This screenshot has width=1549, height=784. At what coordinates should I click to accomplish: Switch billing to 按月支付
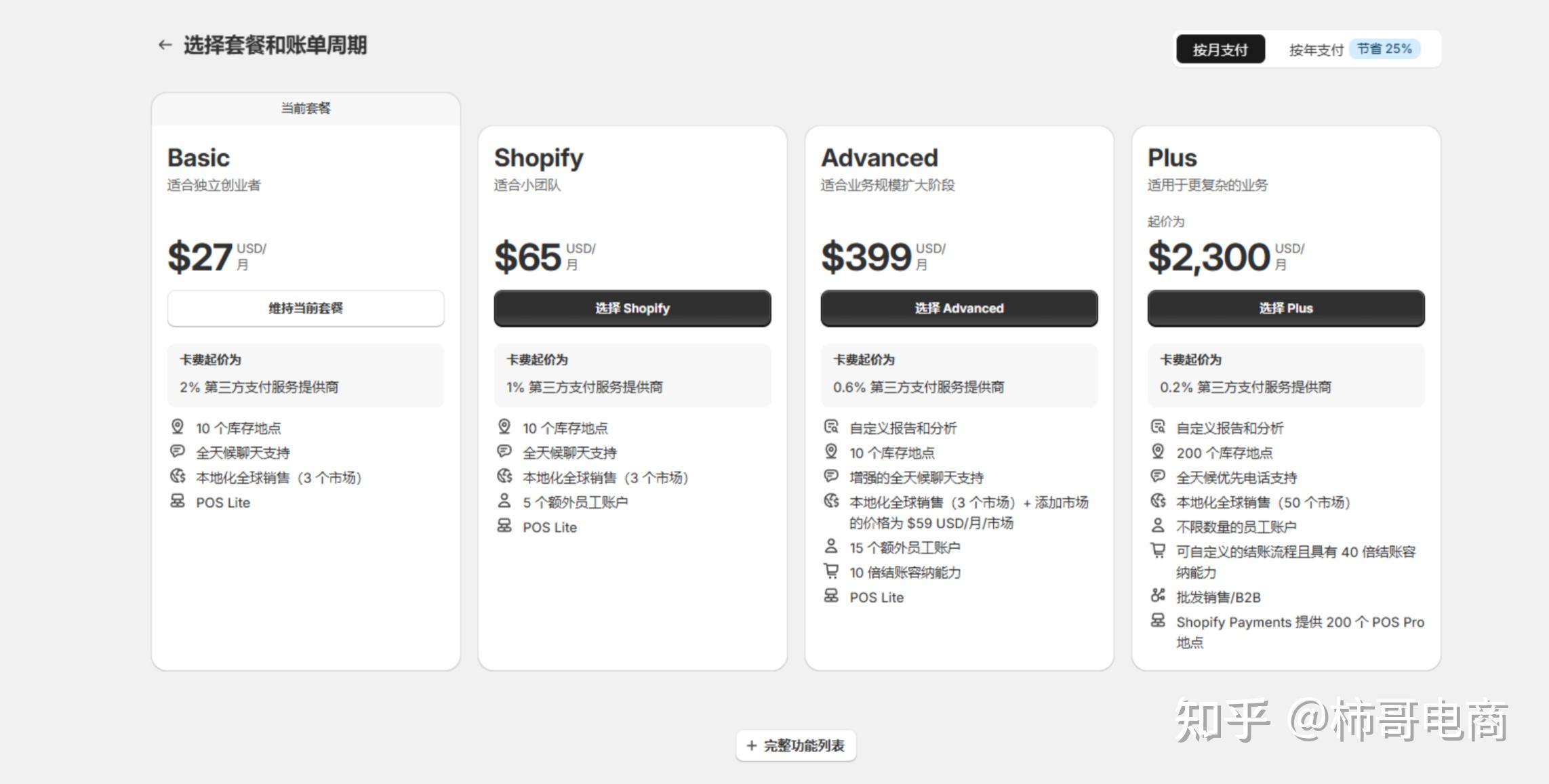click(x=1220, y=49)
